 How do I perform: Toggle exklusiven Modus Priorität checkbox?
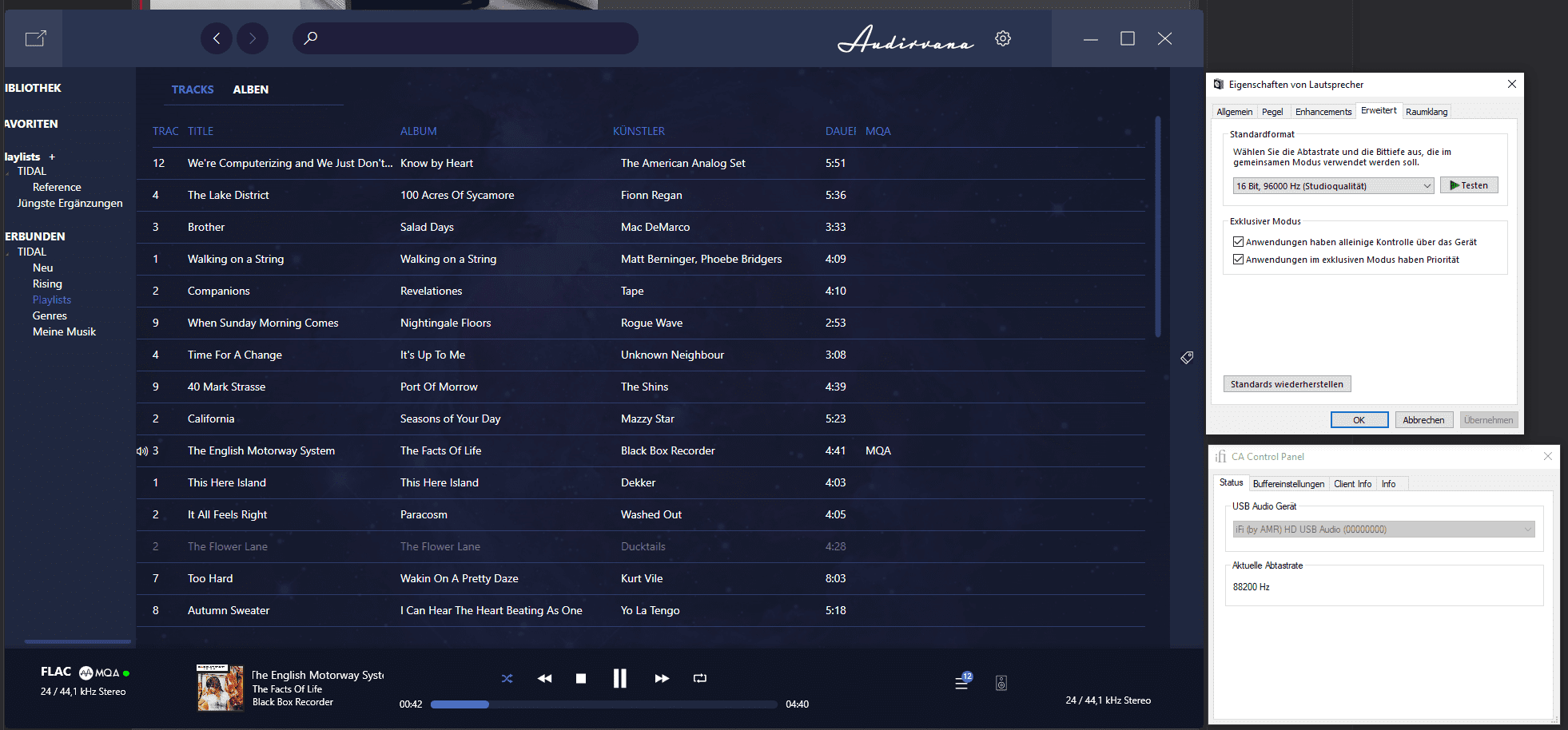pyautogui.click(x=1239, y=260)
